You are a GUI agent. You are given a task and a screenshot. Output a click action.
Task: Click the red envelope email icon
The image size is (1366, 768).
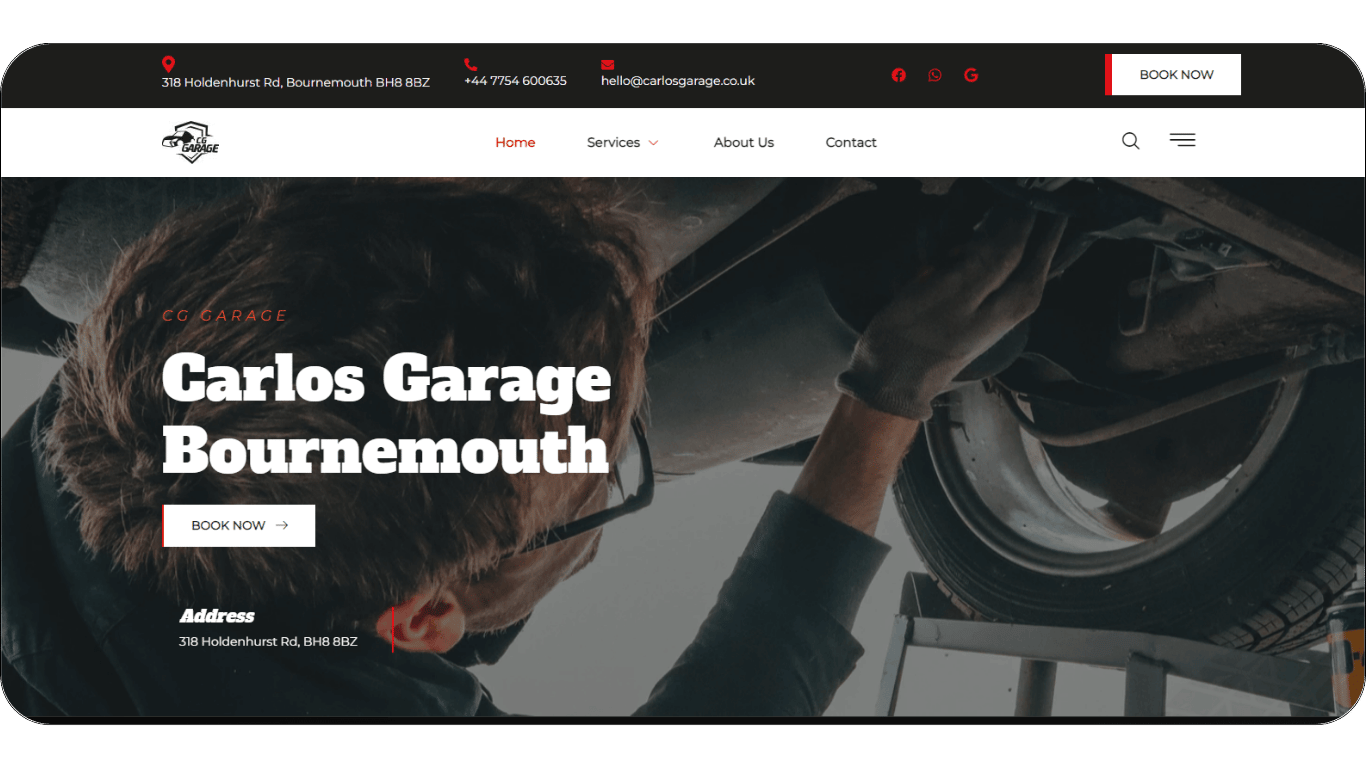pos(607,65)
